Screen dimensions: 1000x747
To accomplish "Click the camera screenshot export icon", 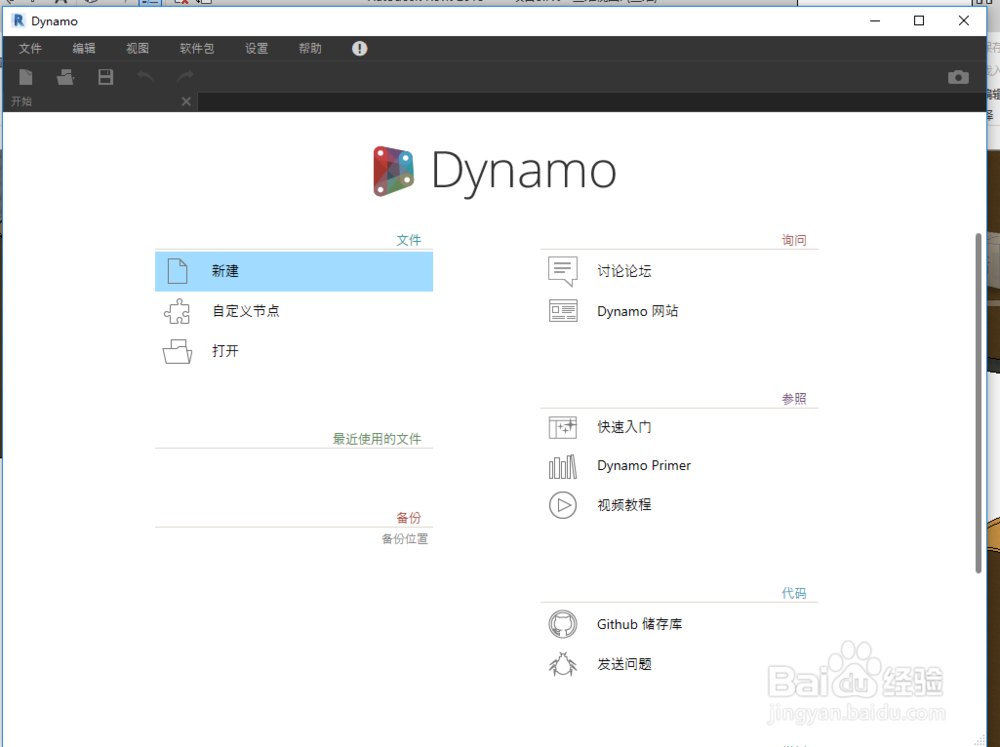I will pos(958,77).
